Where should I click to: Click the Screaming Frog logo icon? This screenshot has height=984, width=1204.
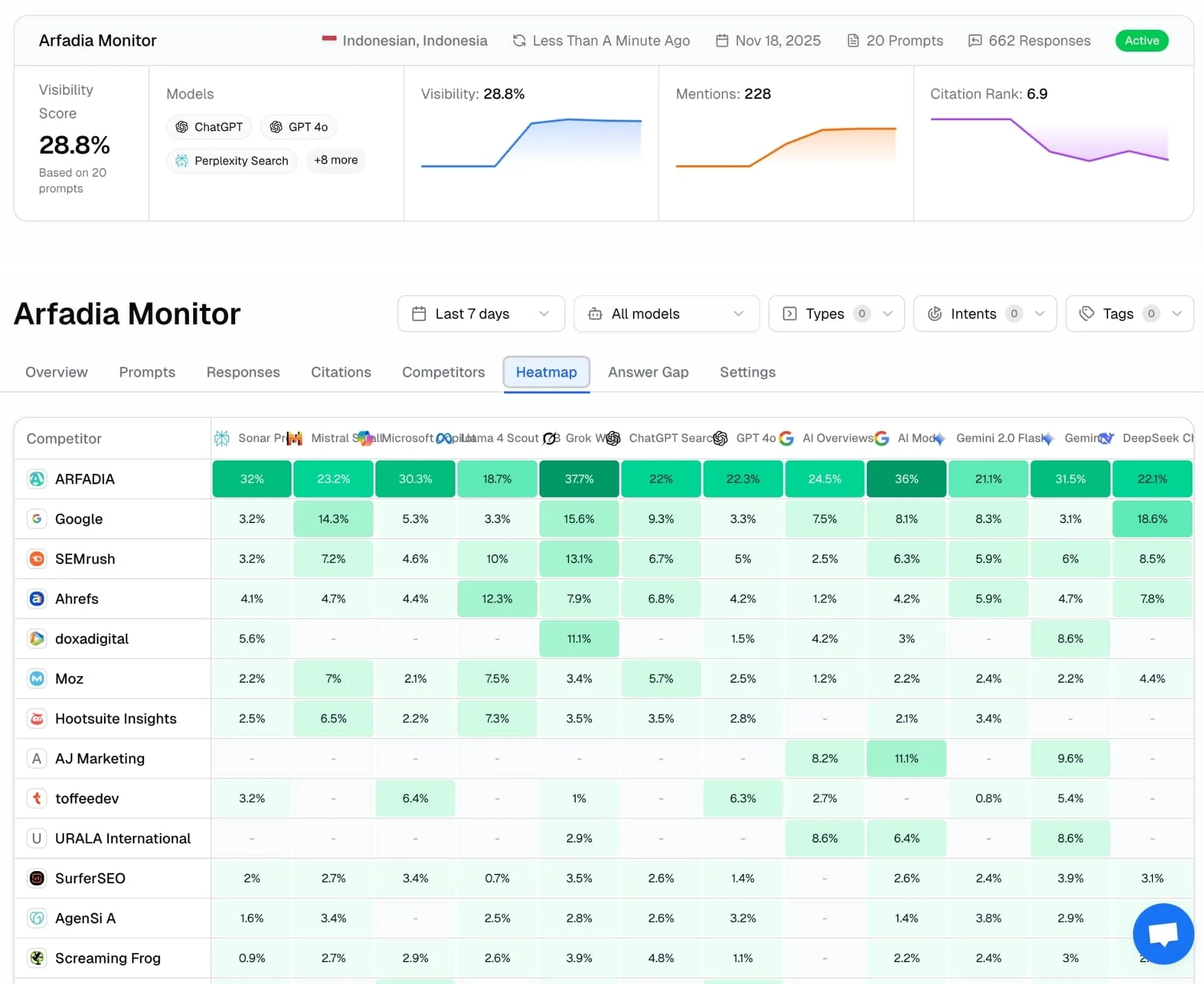pos(37,958)
